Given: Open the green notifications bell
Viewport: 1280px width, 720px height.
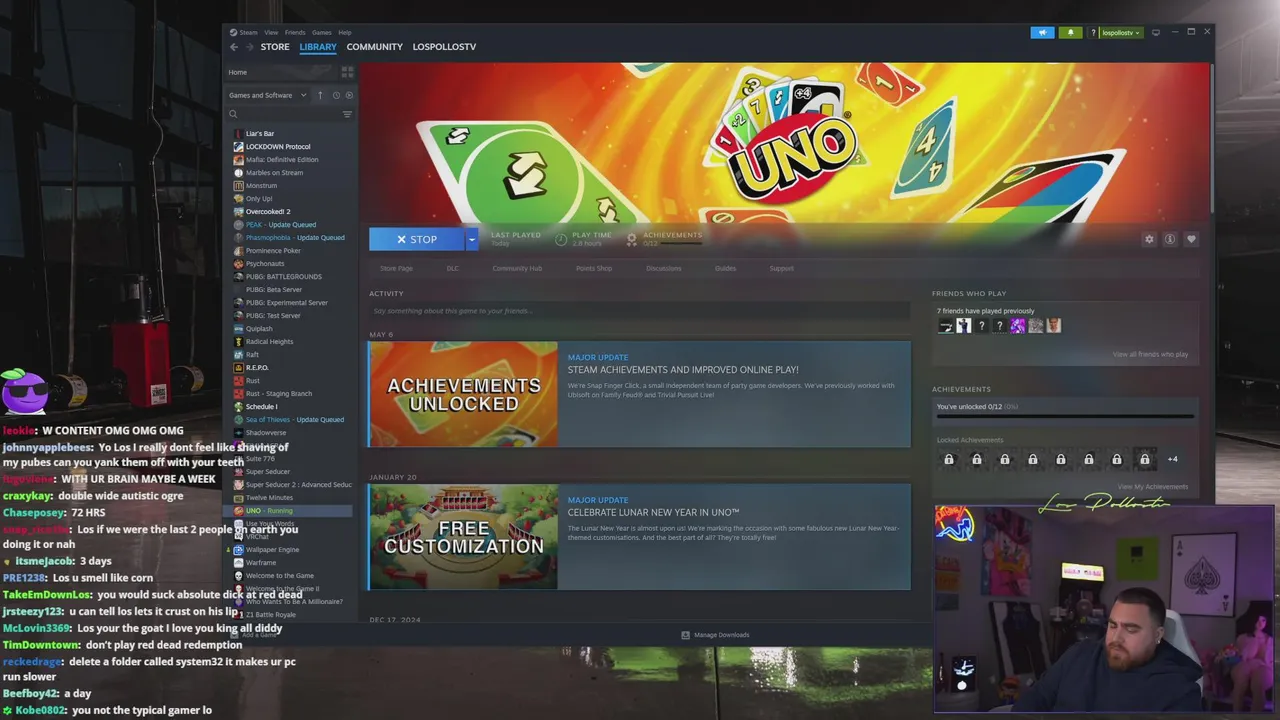Looking at the screenshot, I should [1070, 33].
